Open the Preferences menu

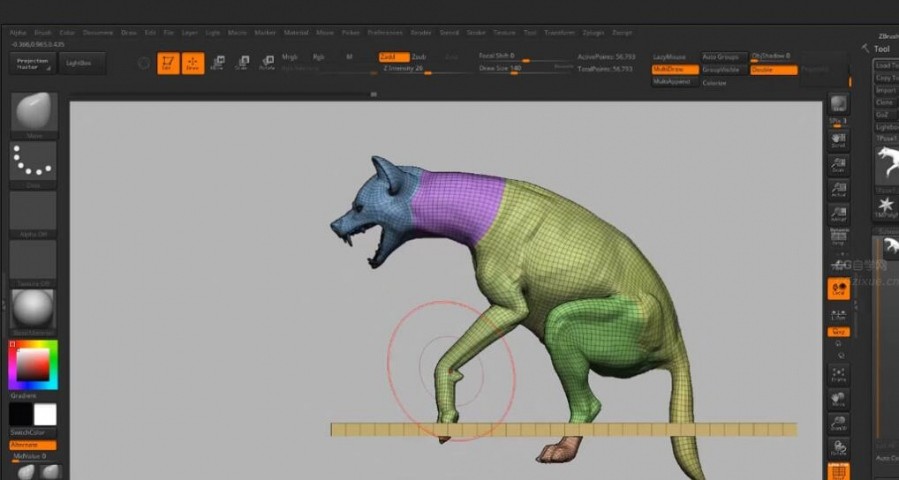[385, 33]
